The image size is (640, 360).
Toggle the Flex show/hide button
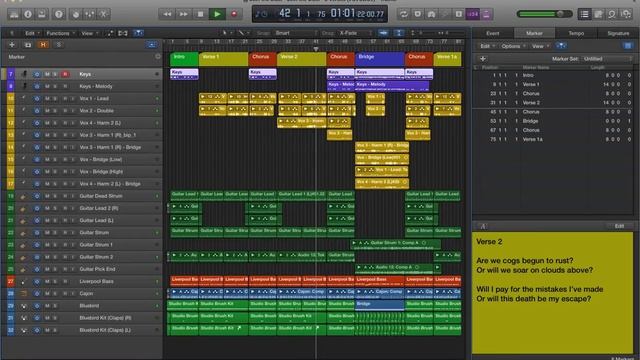click(x=123, y=33)
